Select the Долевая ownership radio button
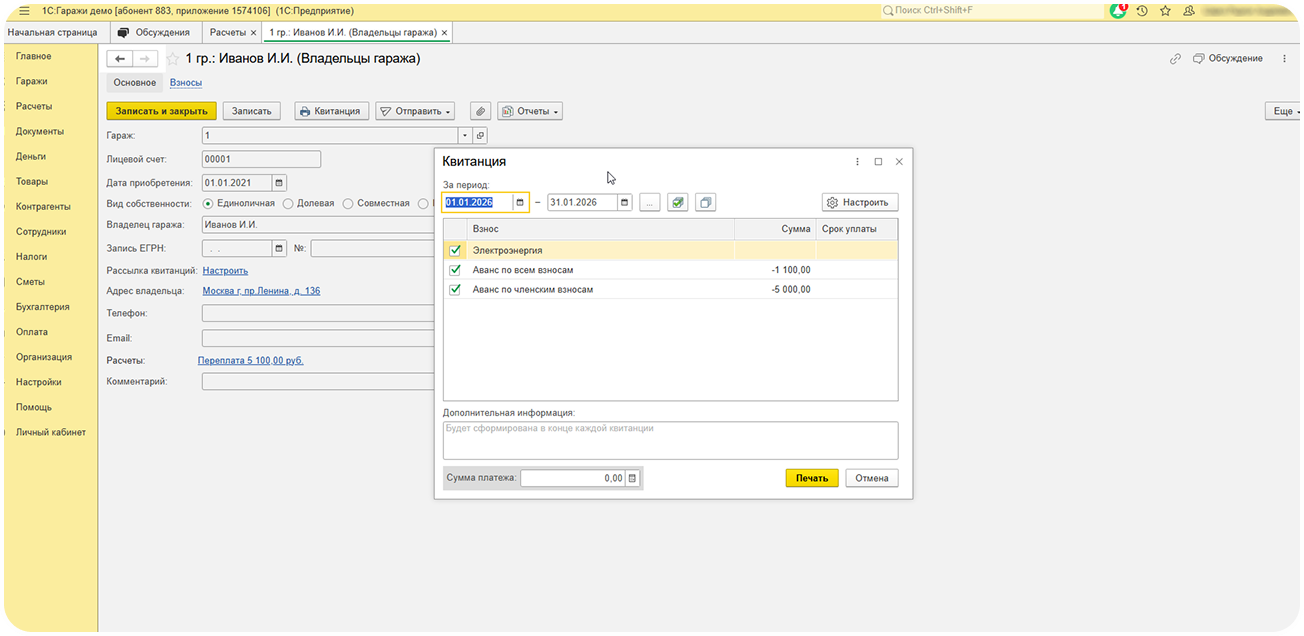Image resolution: width=1304 pixels, height=636 pixels. click(288, 203)
